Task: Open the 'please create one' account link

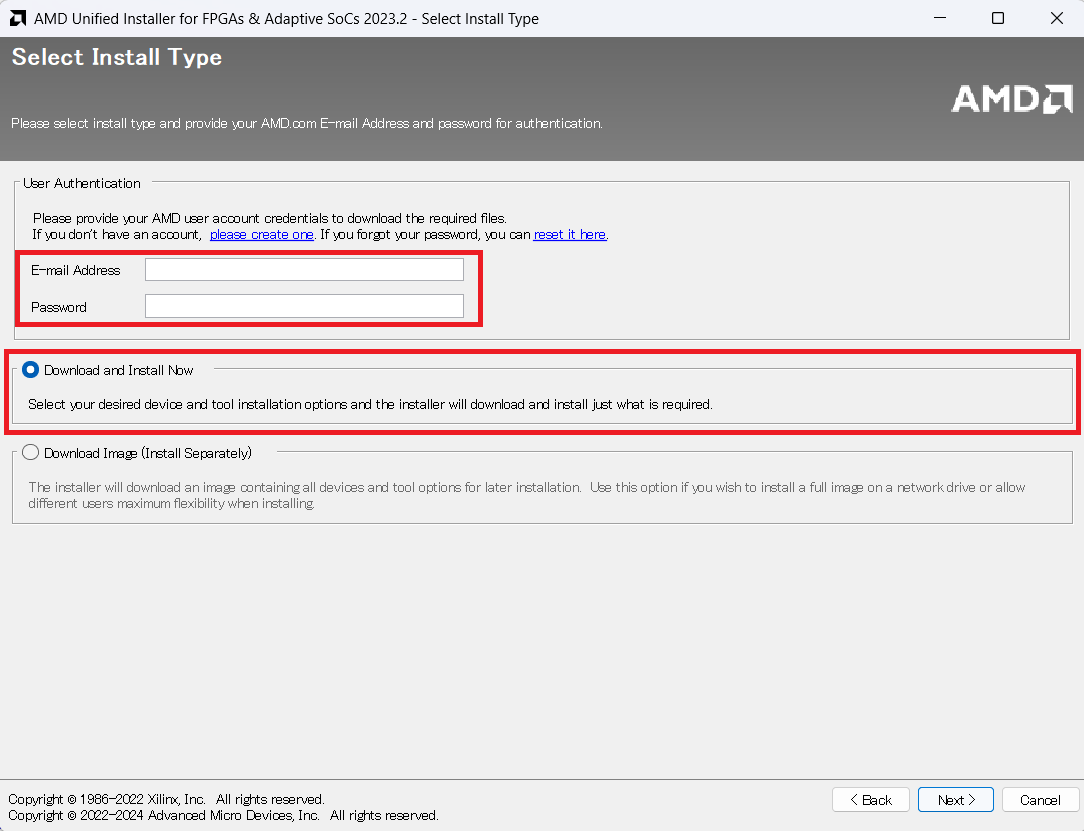Action: tap(262, 234)
